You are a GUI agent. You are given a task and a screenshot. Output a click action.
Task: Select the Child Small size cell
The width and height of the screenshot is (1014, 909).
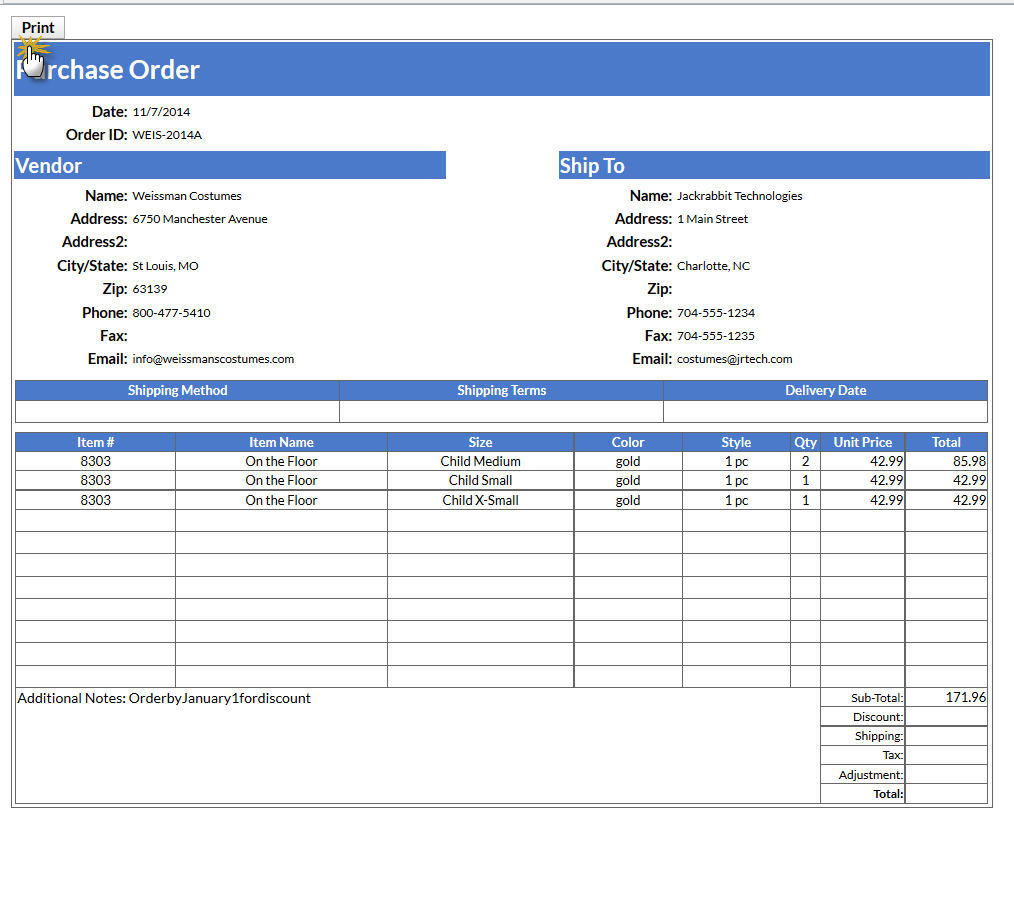(480, 481)
